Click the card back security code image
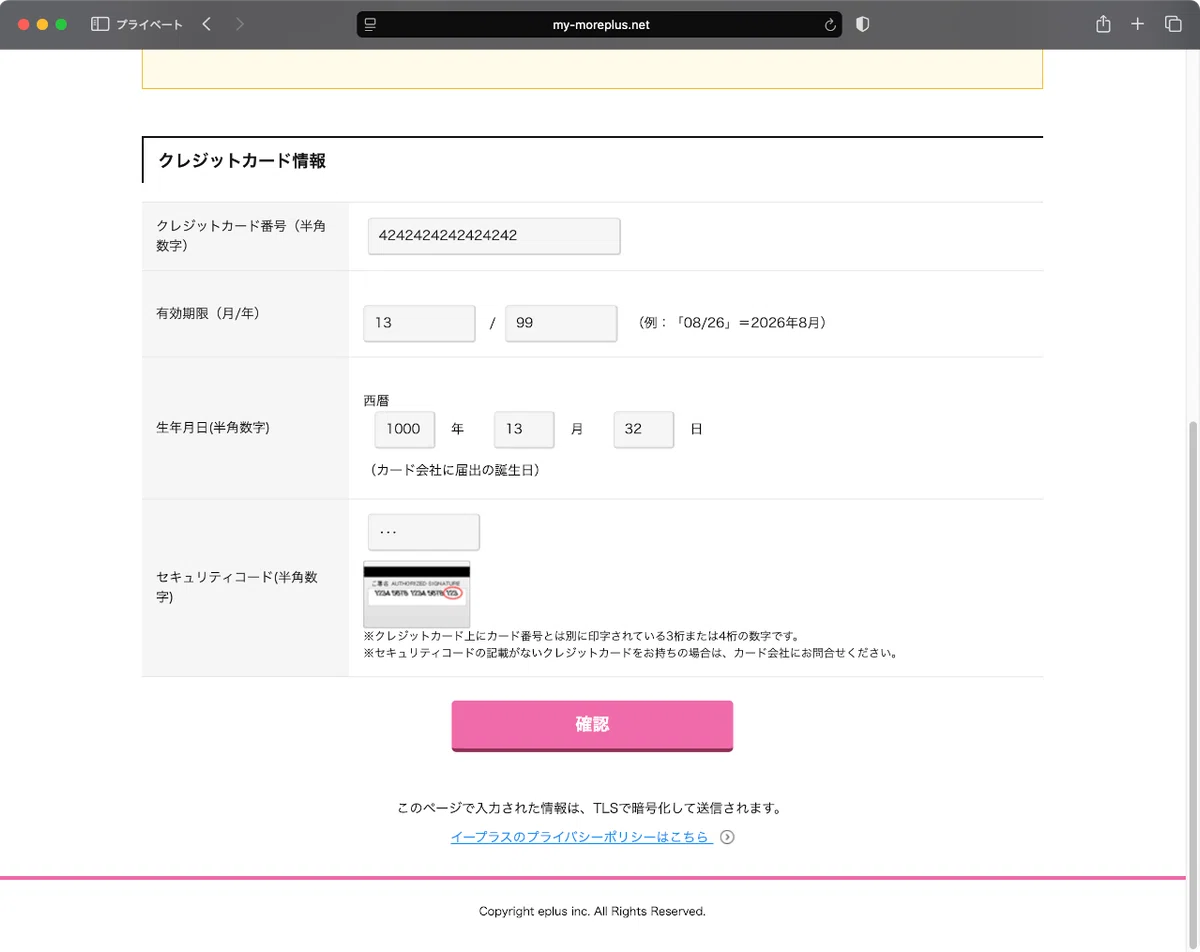1200x952 pixels. pos(416,594)
